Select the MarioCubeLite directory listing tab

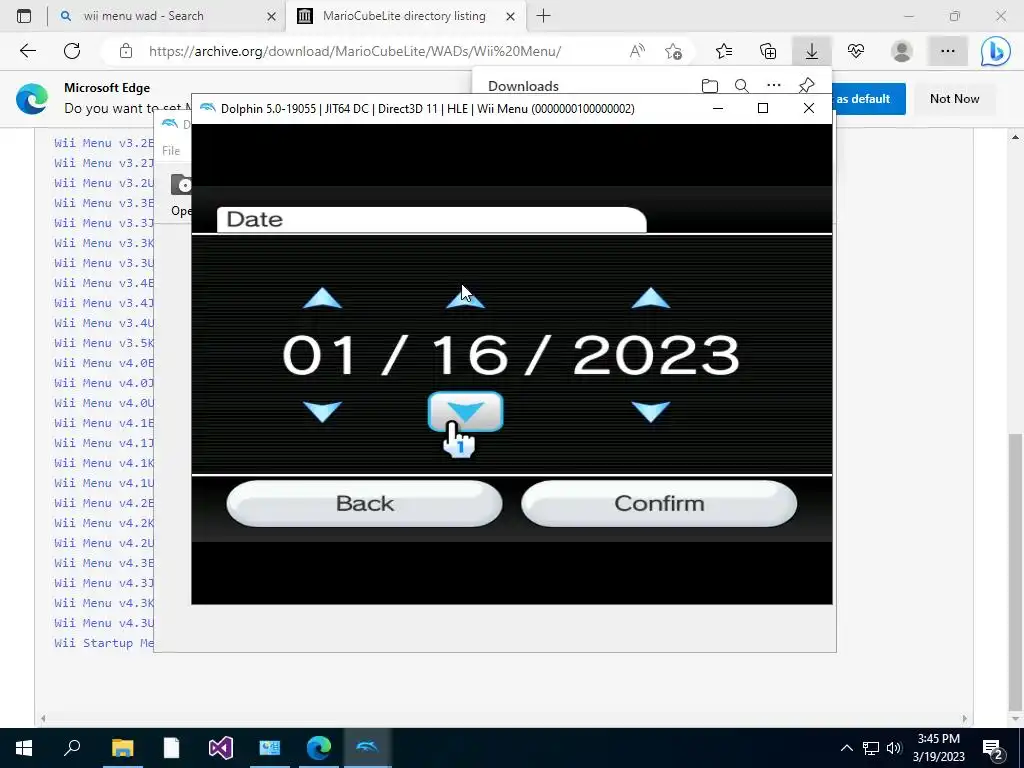point(404,16)
